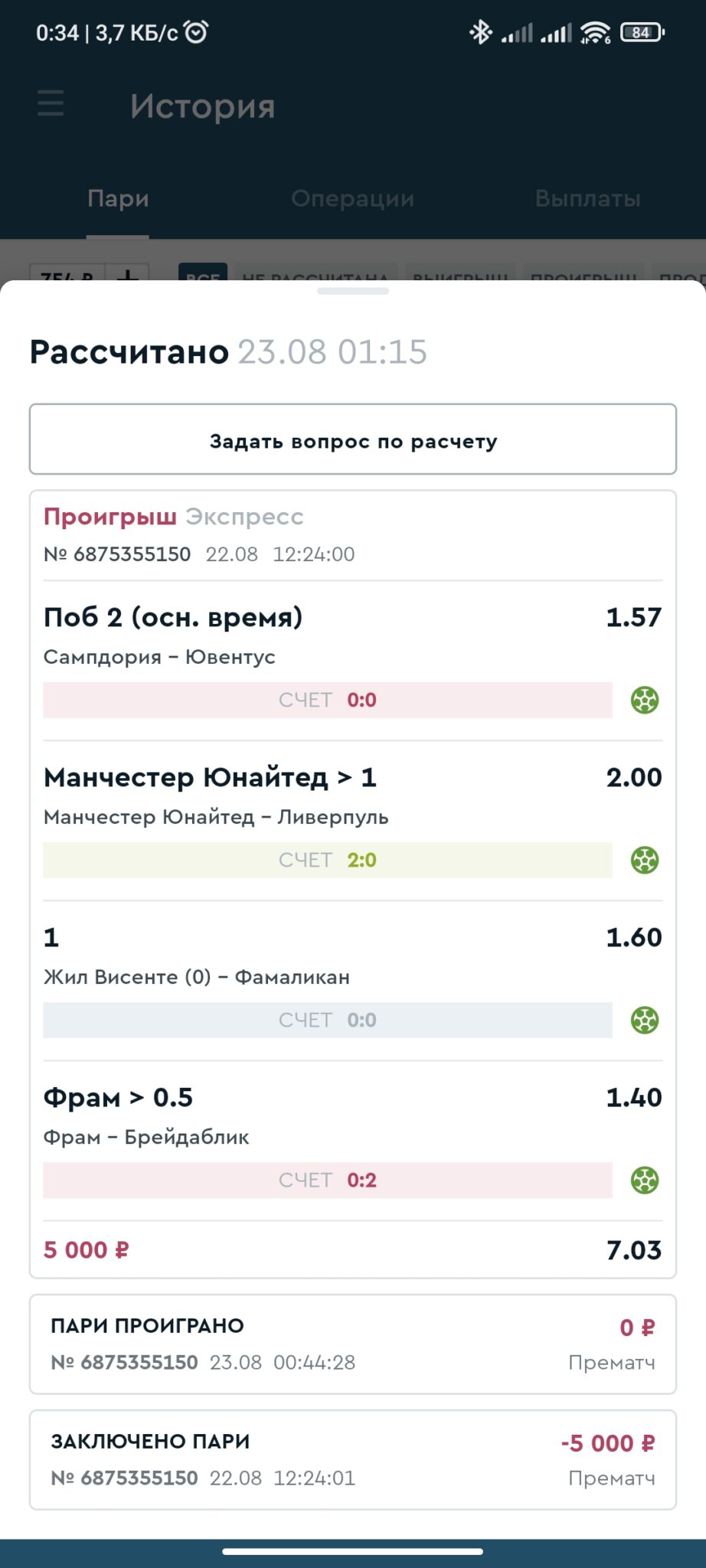The height and width of the screenshot is (1568, 706).
Task: Tap the Wi-Fi icon in status bar
Action: tap(595, 32)
